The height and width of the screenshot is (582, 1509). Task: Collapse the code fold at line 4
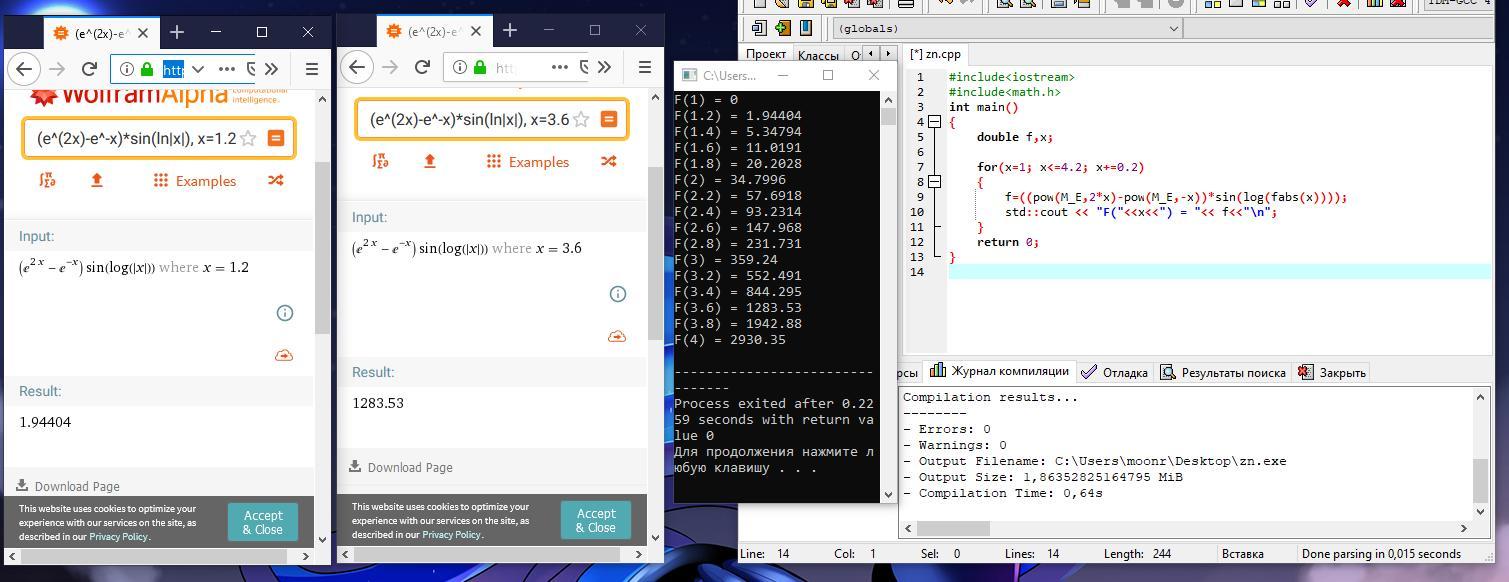pos(934,122)
